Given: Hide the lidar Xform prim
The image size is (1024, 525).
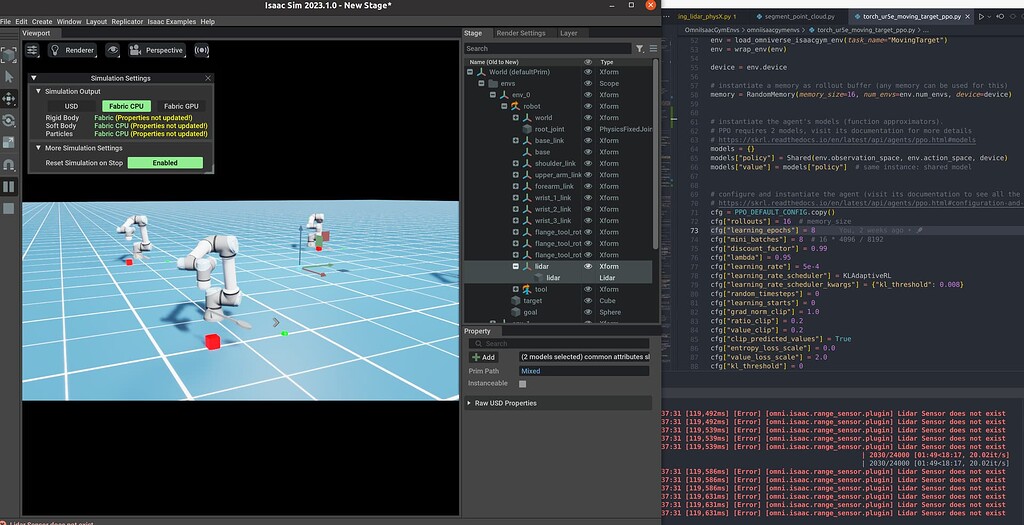Looking at the screenshot, I should coord(588,266).
